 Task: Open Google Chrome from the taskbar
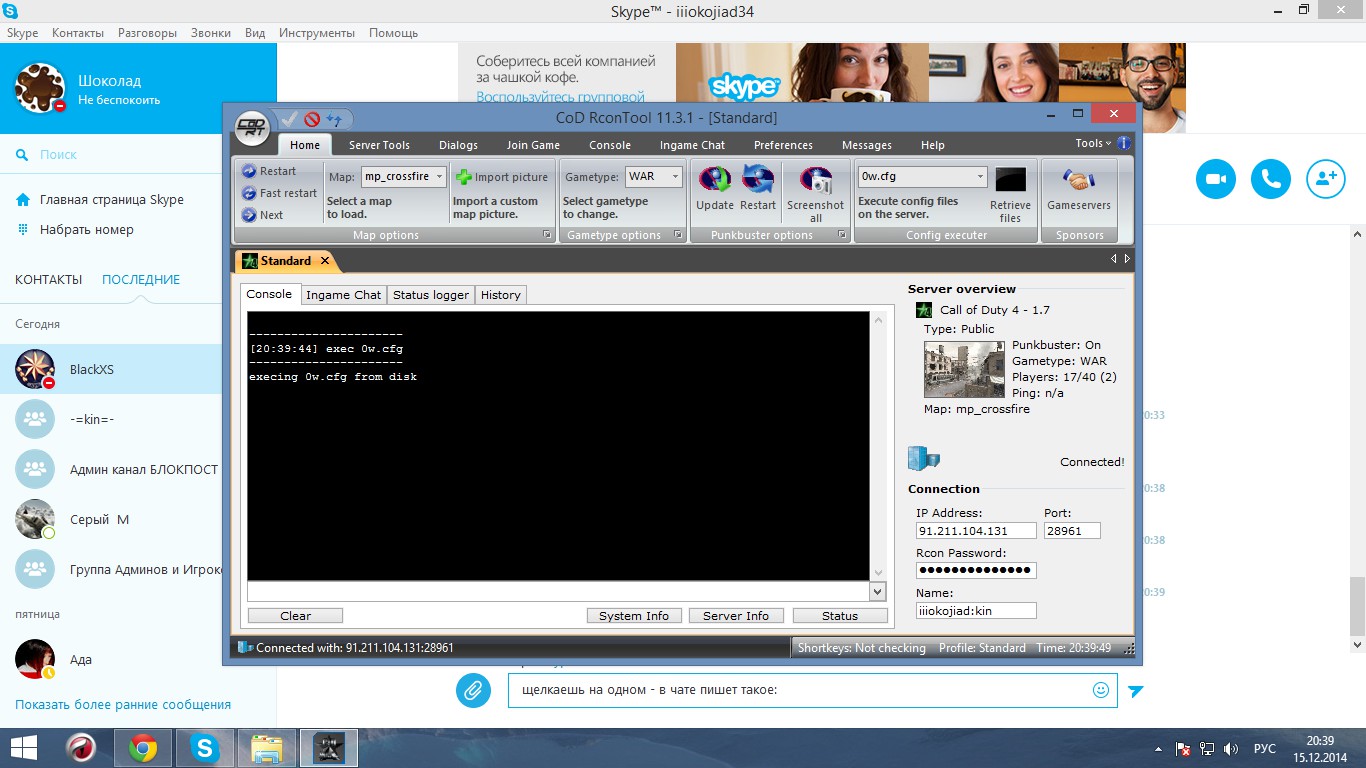pos(143,748)
